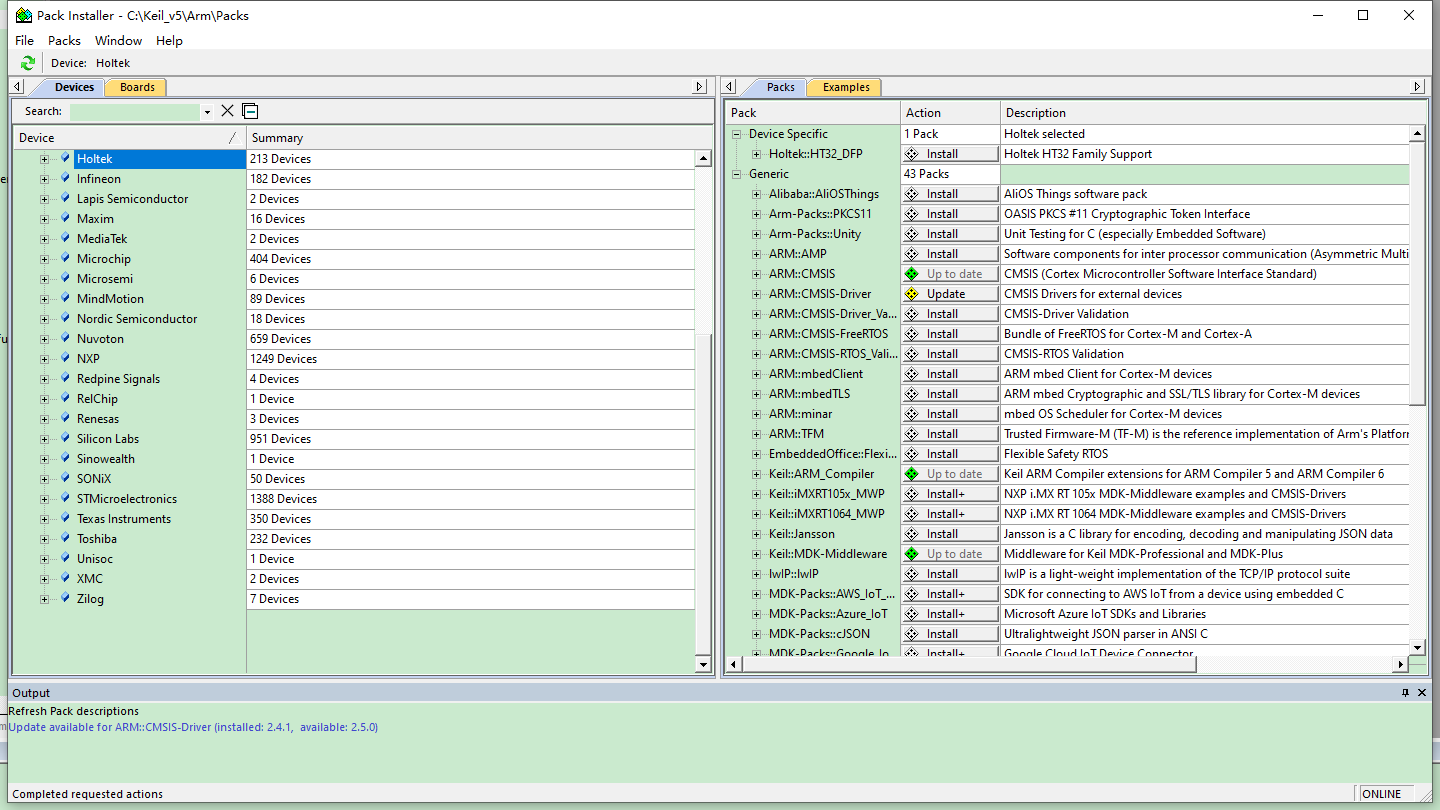Image resolution: width=1440 pixels, height=810 pixels.
Task: Select the Toshiba device row
Action: tap(354, 539)
